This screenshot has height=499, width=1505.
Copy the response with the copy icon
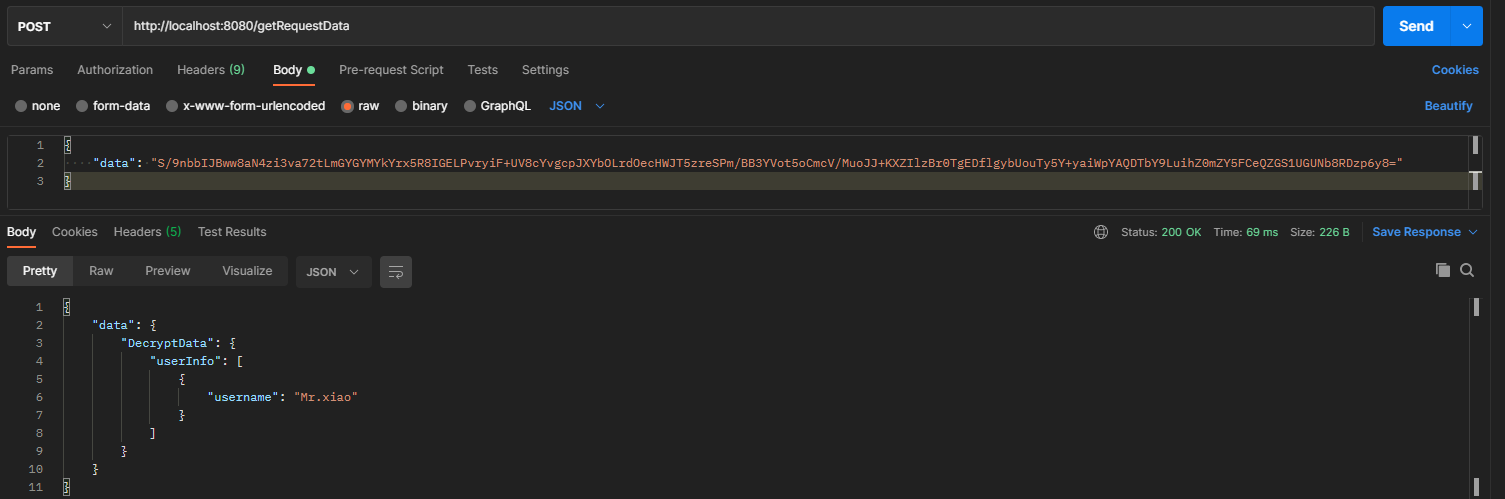pyautogui.click(x=1443, y=270)
